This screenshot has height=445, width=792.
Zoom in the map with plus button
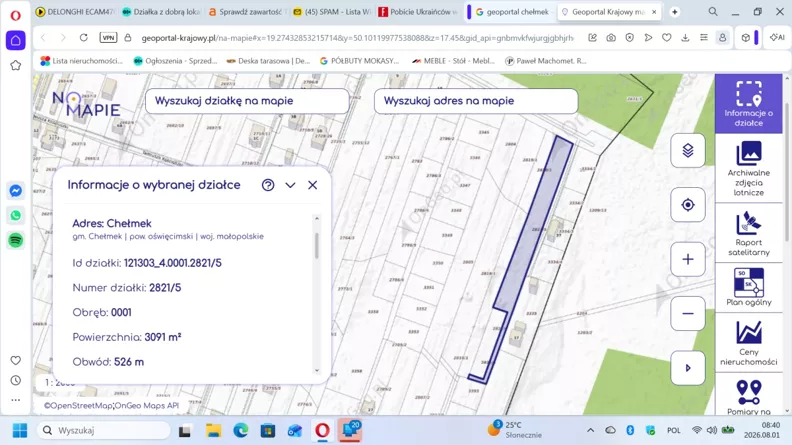coord(687,259)
